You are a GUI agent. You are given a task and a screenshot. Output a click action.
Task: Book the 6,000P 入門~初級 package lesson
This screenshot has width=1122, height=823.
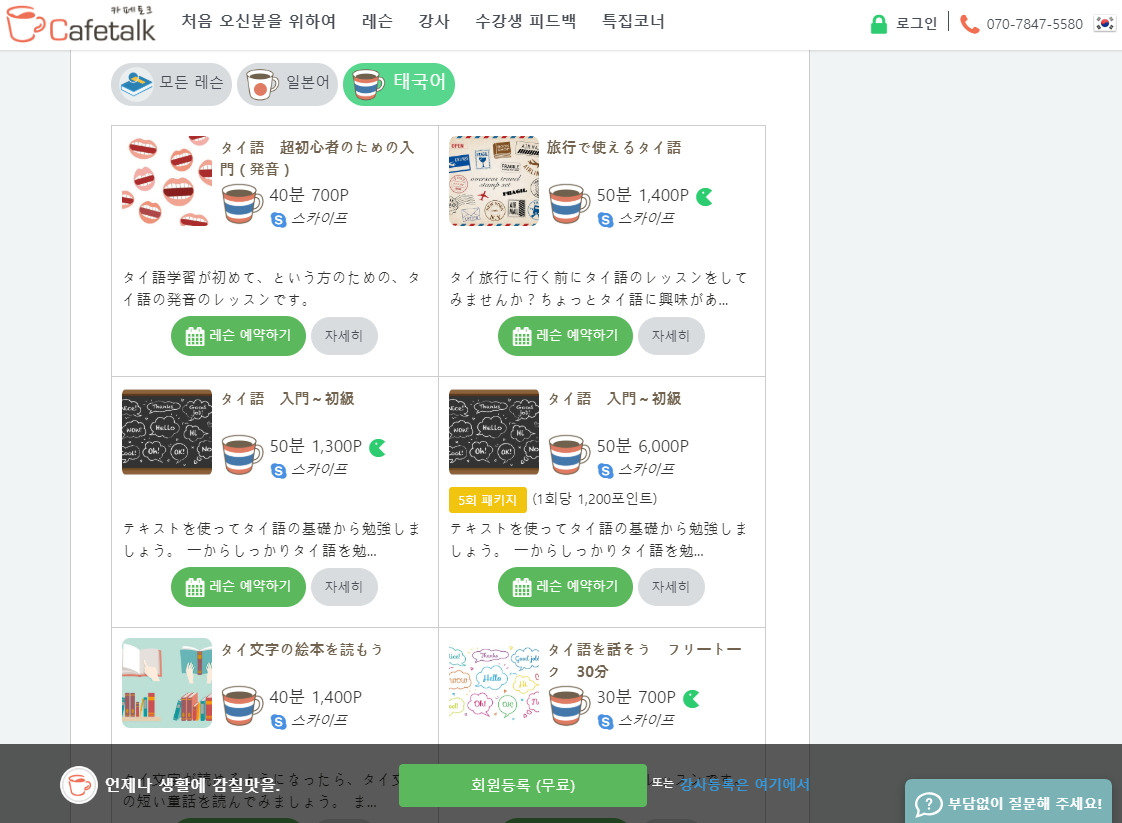[565, 587]
